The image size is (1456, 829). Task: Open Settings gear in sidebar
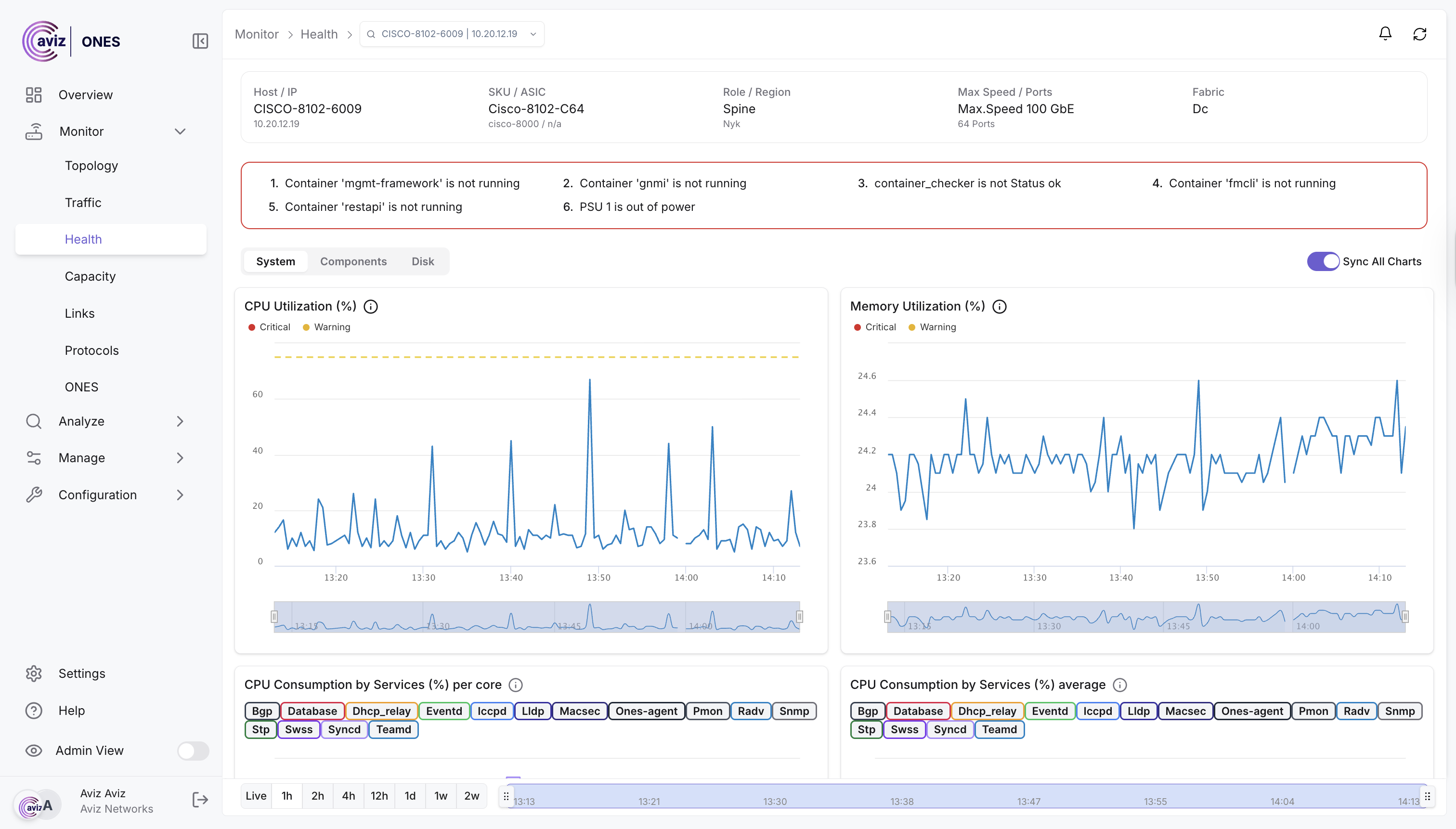[x=34, y=674]
